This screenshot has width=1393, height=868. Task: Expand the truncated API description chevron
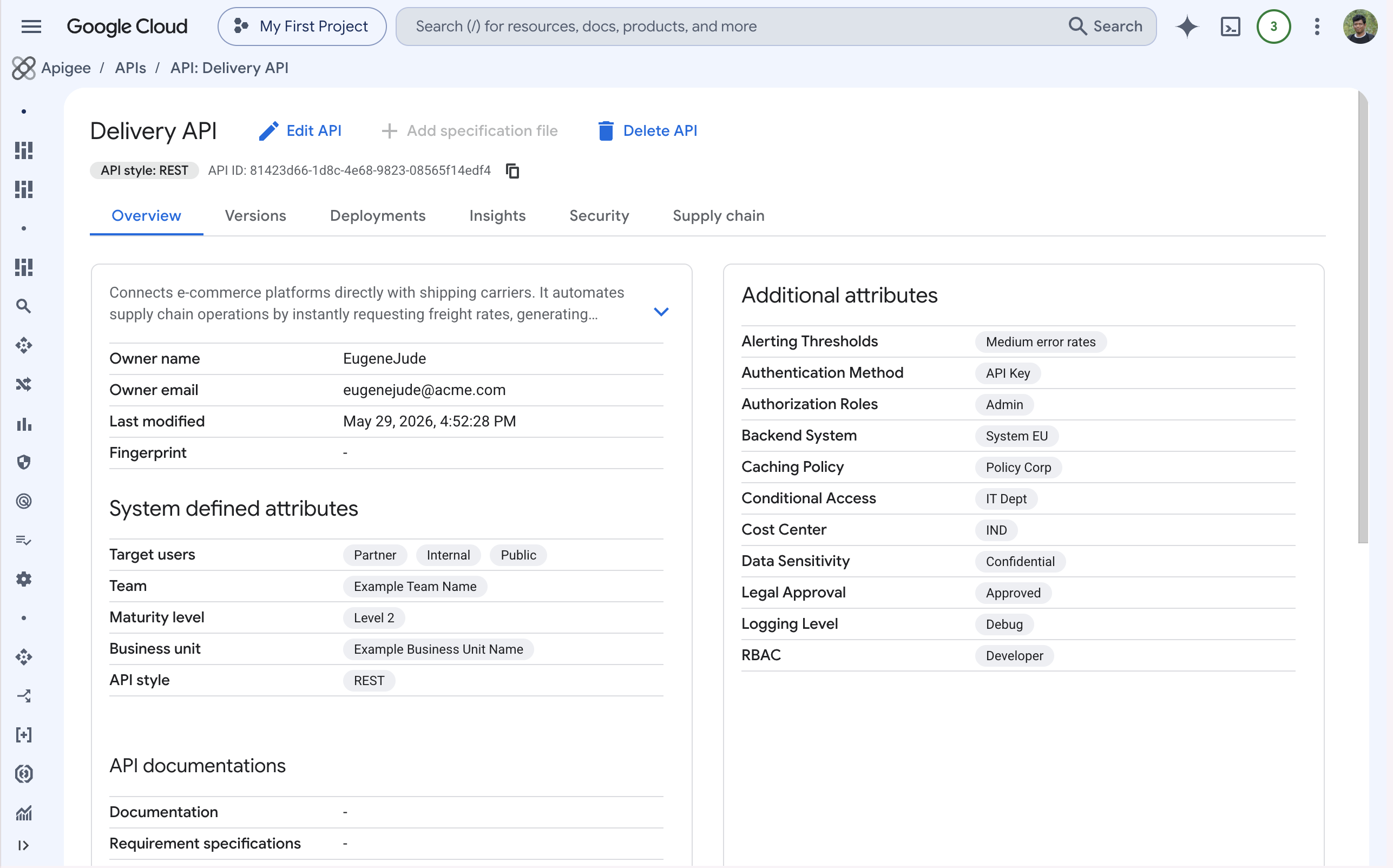661,312
